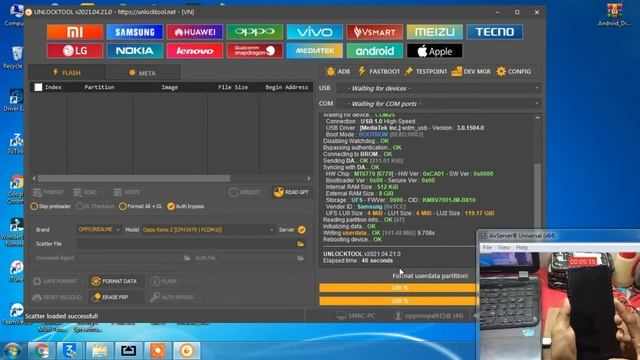Open the Testpoint tool
640x360 pixels.
[426, 71]
